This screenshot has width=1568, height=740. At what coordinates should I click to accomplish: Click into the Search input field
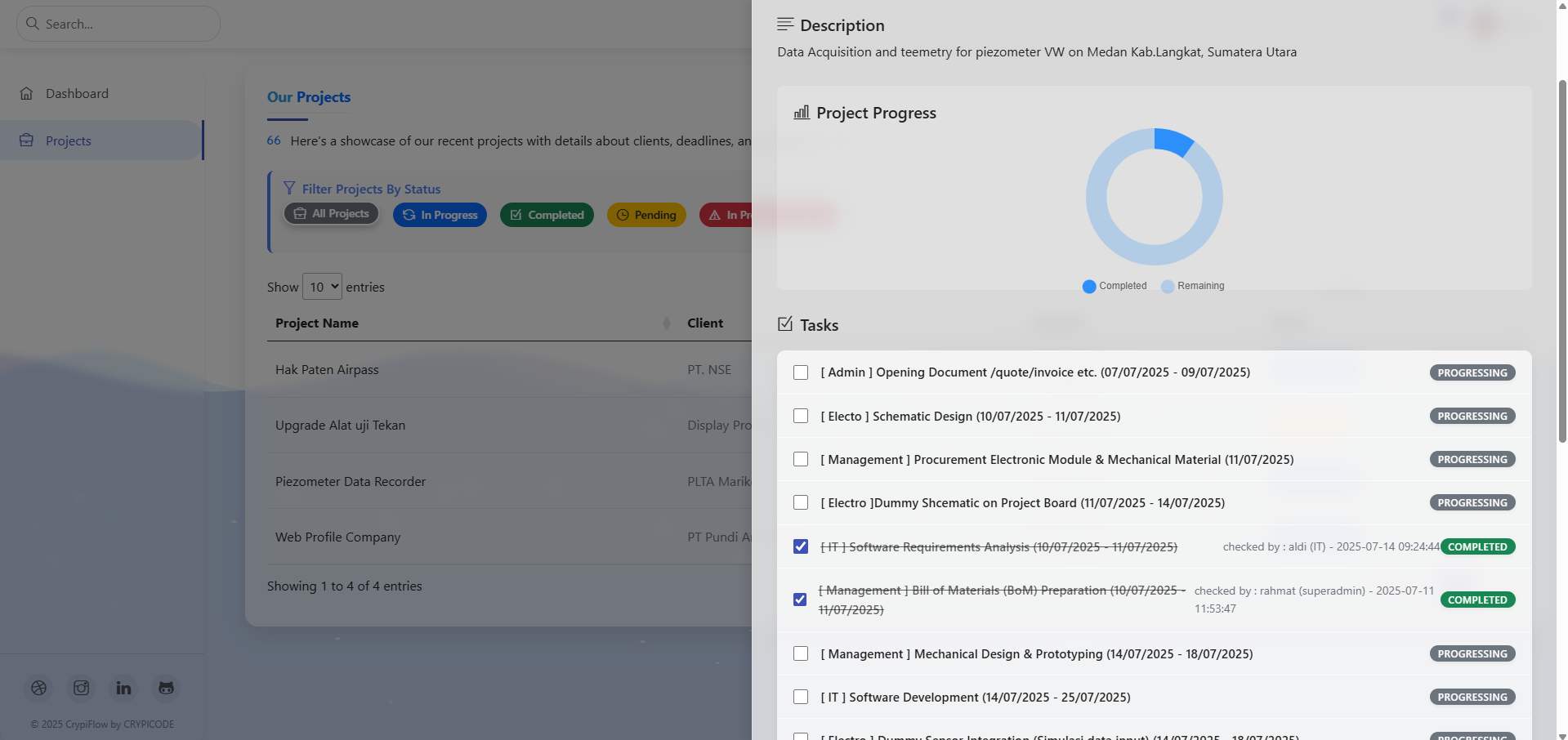pos(127,24)
